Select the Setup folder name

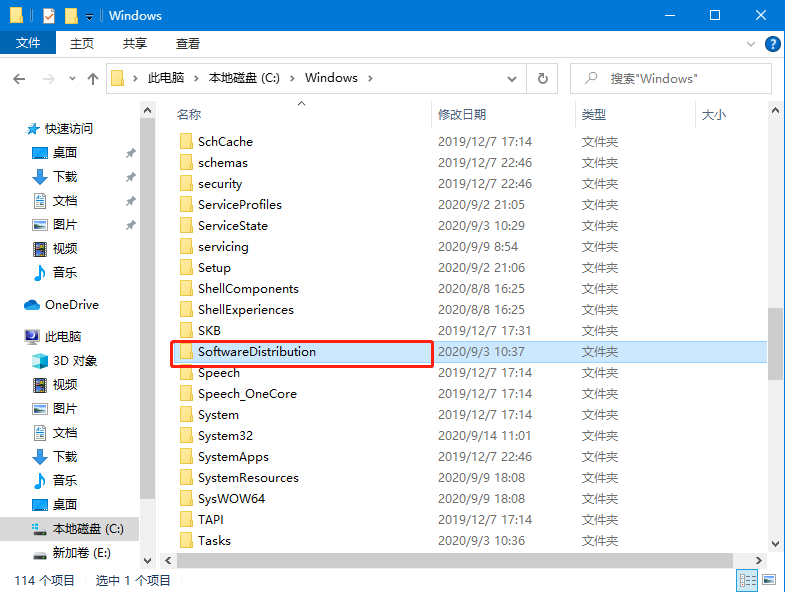click(x=214, y=268)
